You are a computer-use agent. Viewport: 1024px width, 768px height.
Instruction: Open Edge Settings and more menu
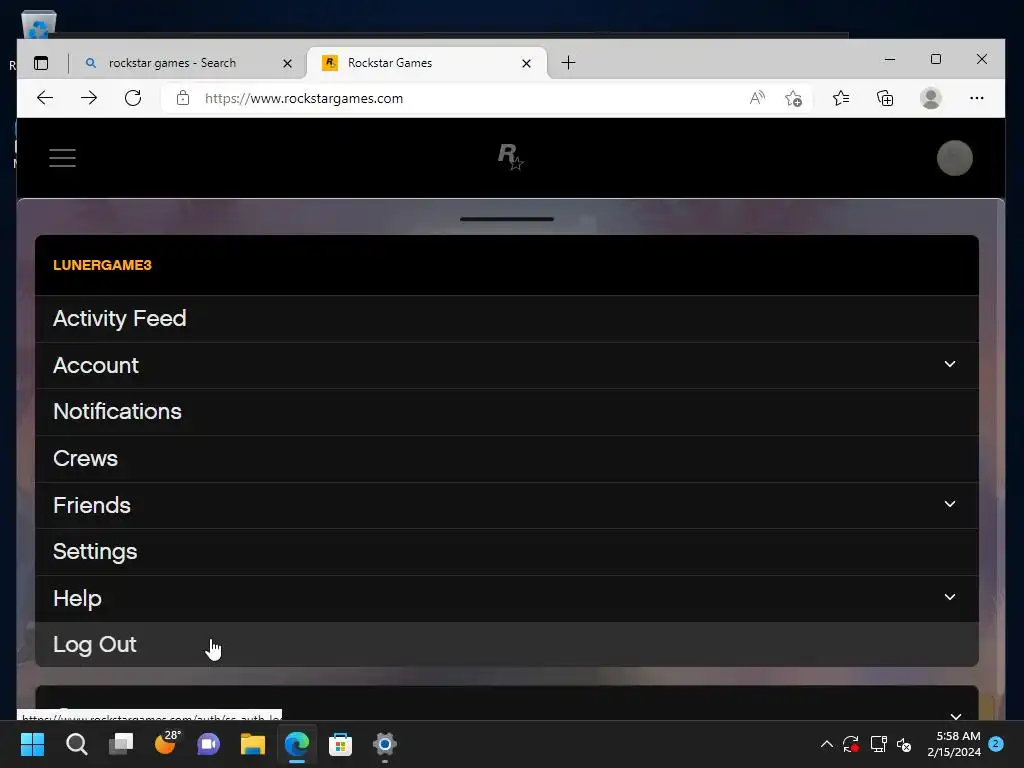976,98
